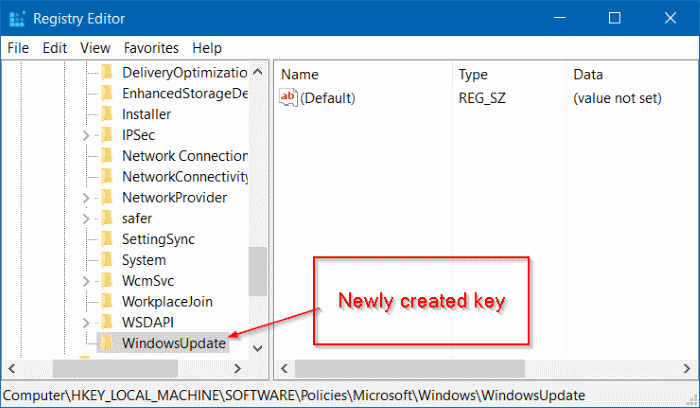This screenshot has width=700, height=408.
Task: Open the View menu
Action: [x=95, y=48]
